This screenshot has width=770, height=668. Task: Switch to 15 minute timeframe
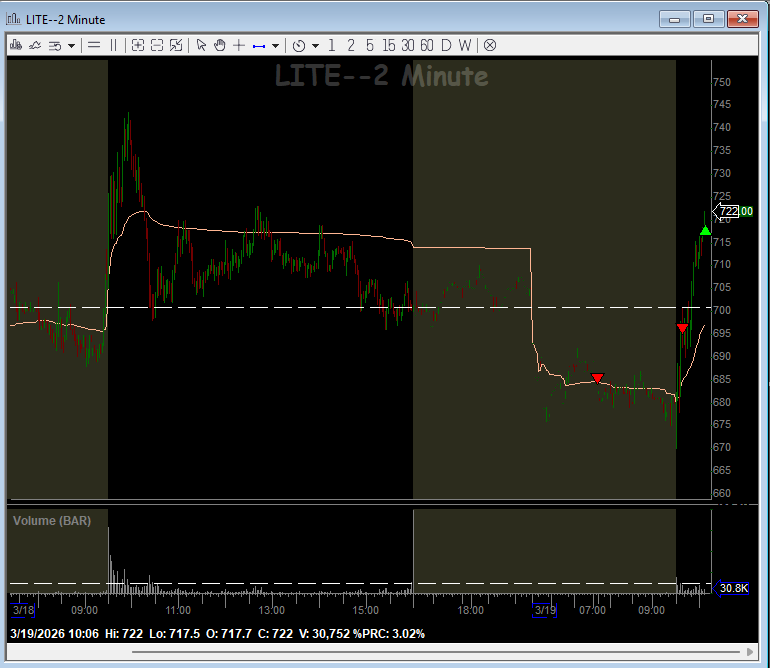388,46
